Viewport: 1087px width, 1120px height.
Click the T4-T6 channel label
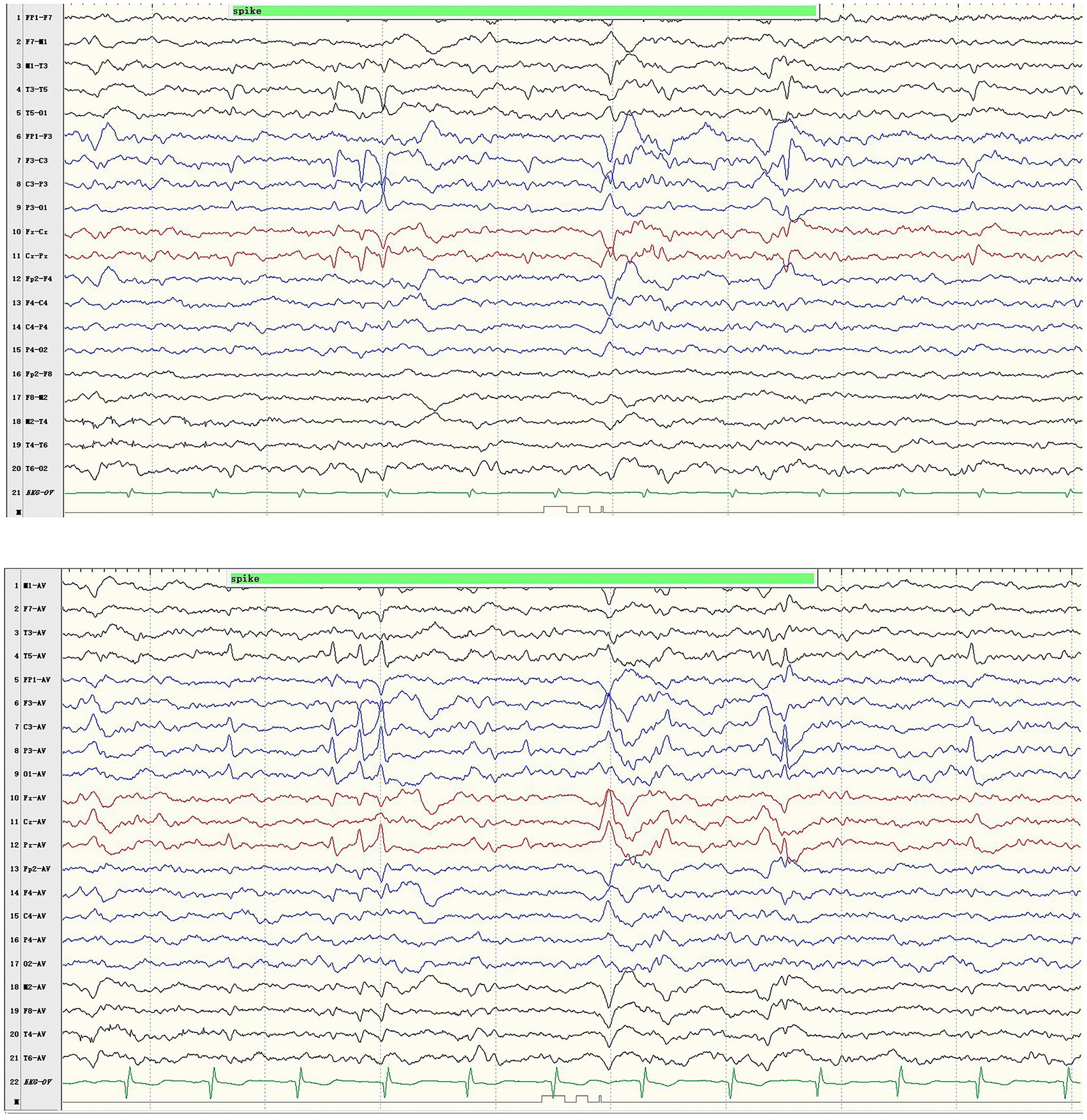click(x=37, y=445)
